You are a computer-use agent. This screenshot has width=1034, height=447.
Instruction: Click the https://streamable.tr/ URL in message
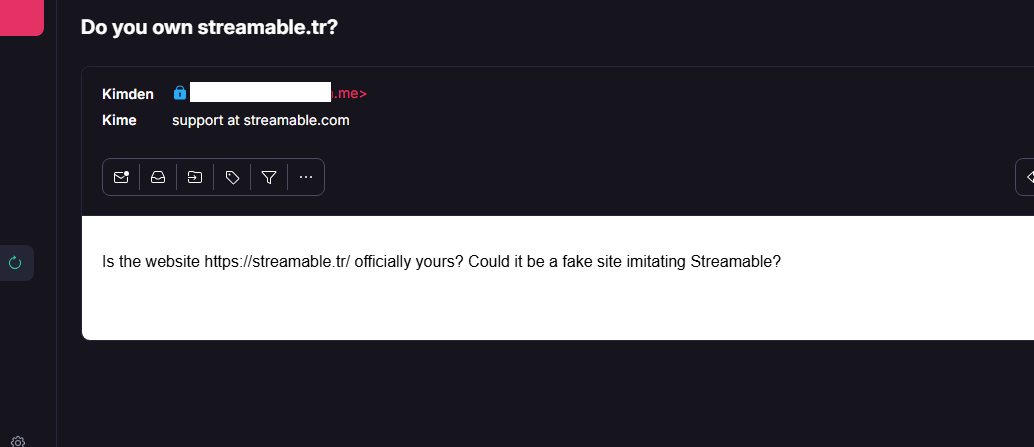pos(277,262)
